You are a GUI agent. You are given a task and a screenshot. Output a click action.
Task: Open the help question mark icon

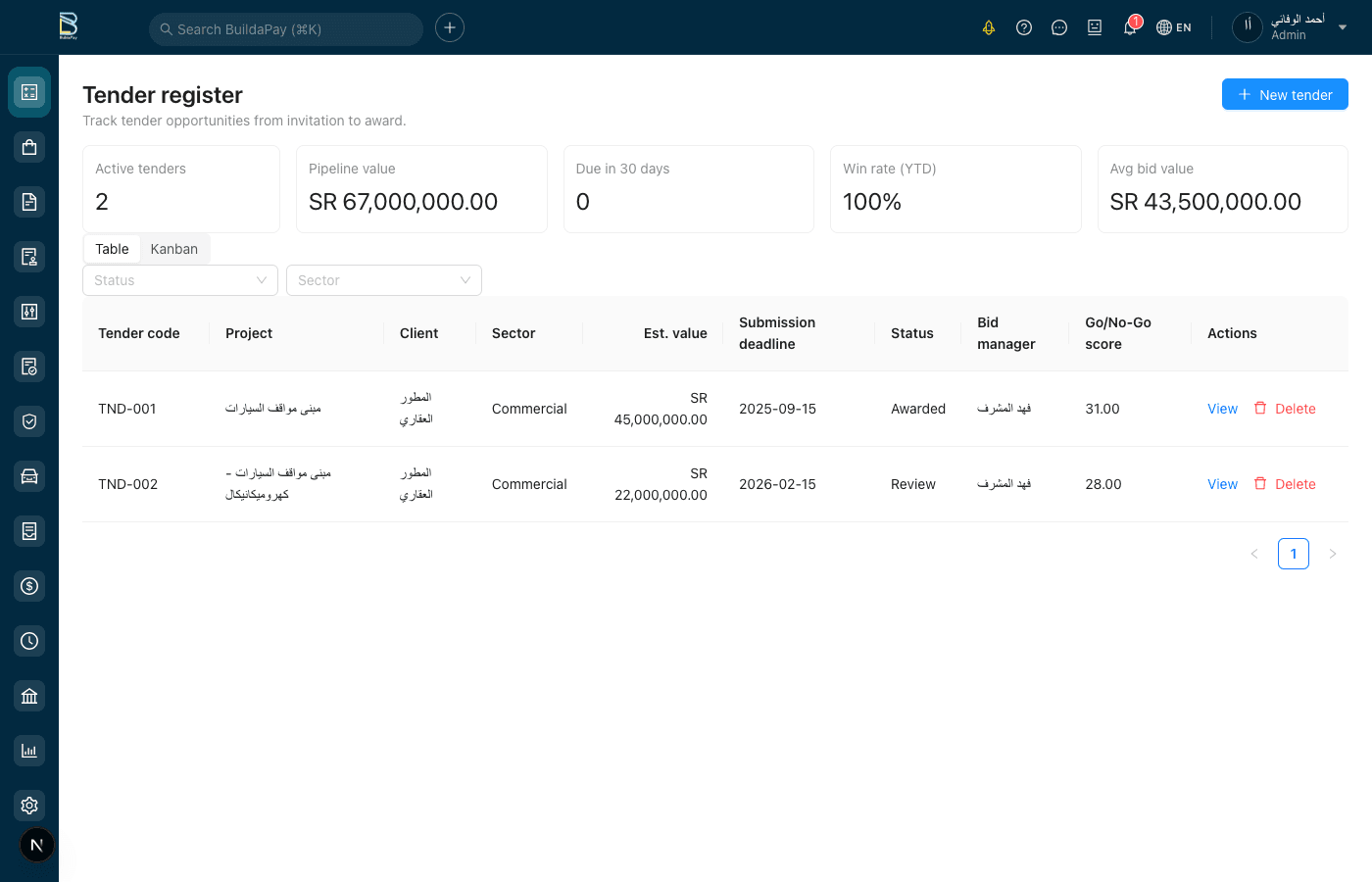pyautogui.click(x=1024, y=27)
